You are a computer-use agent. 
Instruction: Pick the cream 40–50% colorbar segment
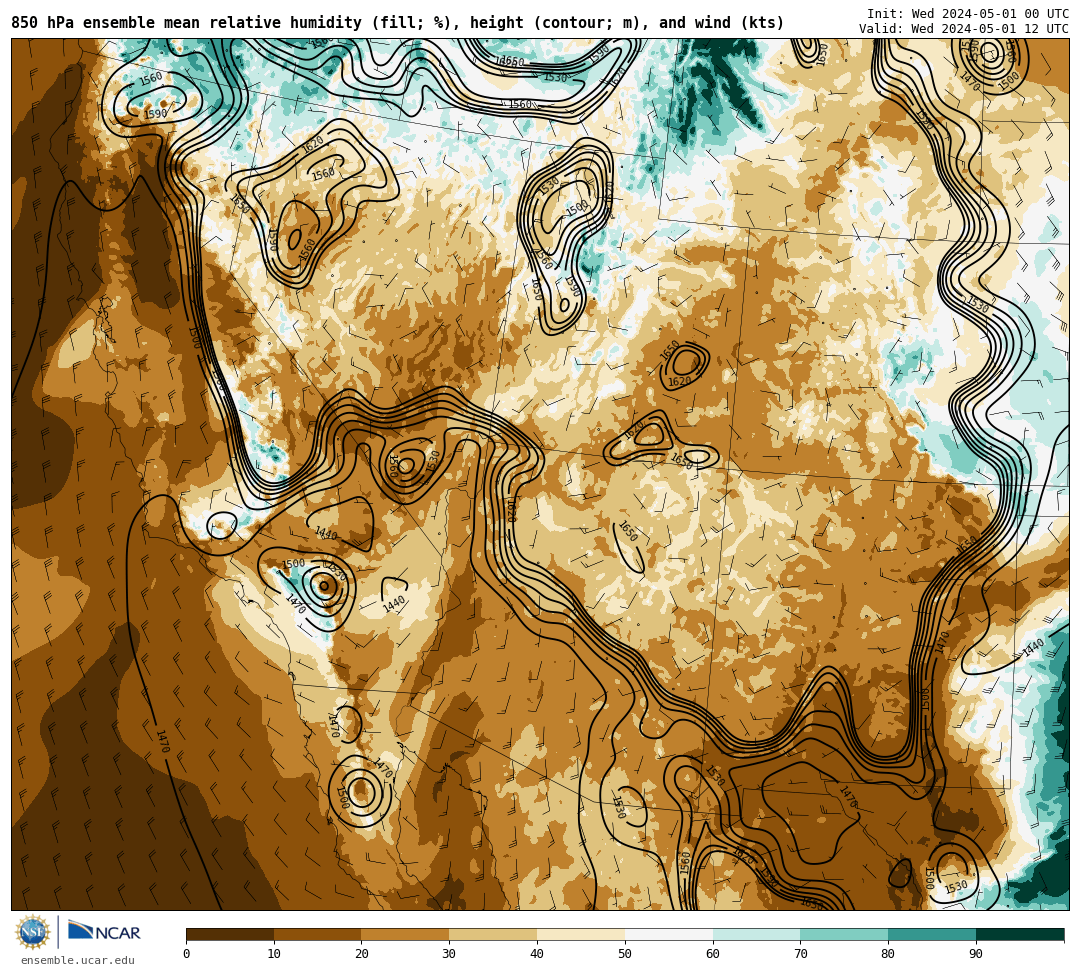pos(581,934)
